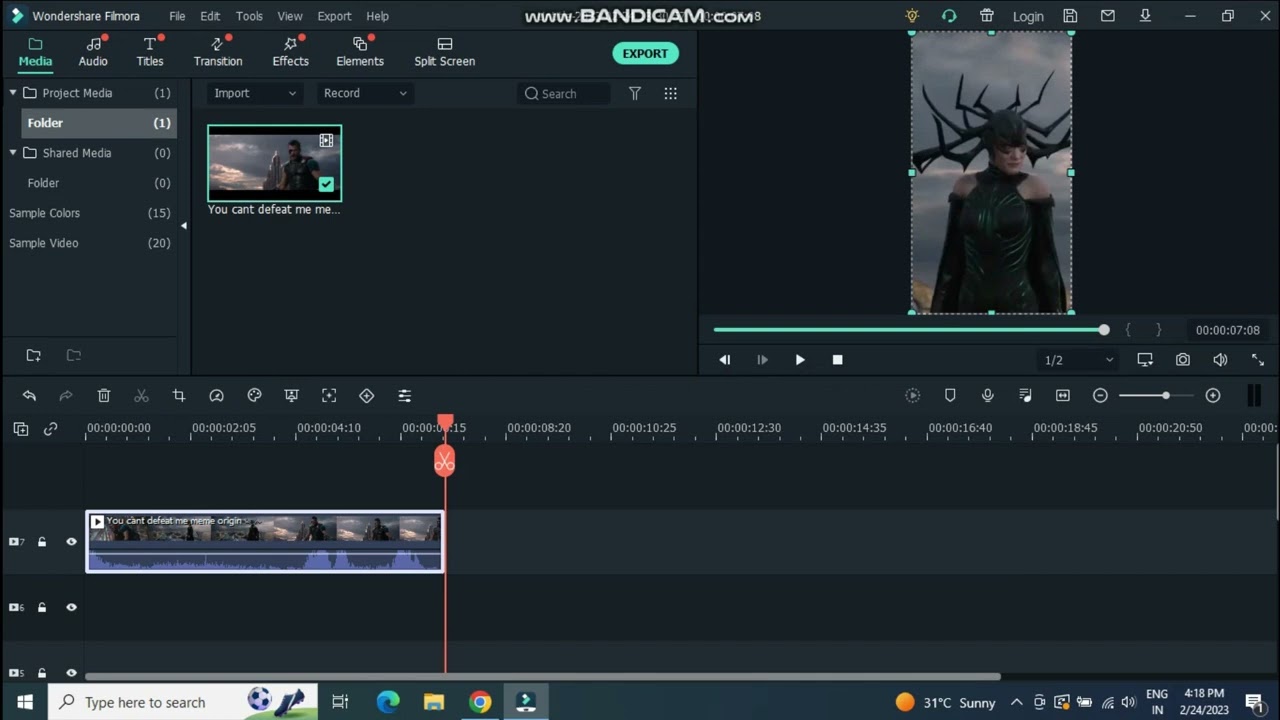Select the crop tool in timeline toolbar
The width and height of the screenshot is (1280, 720).
(x=179, y=396)
